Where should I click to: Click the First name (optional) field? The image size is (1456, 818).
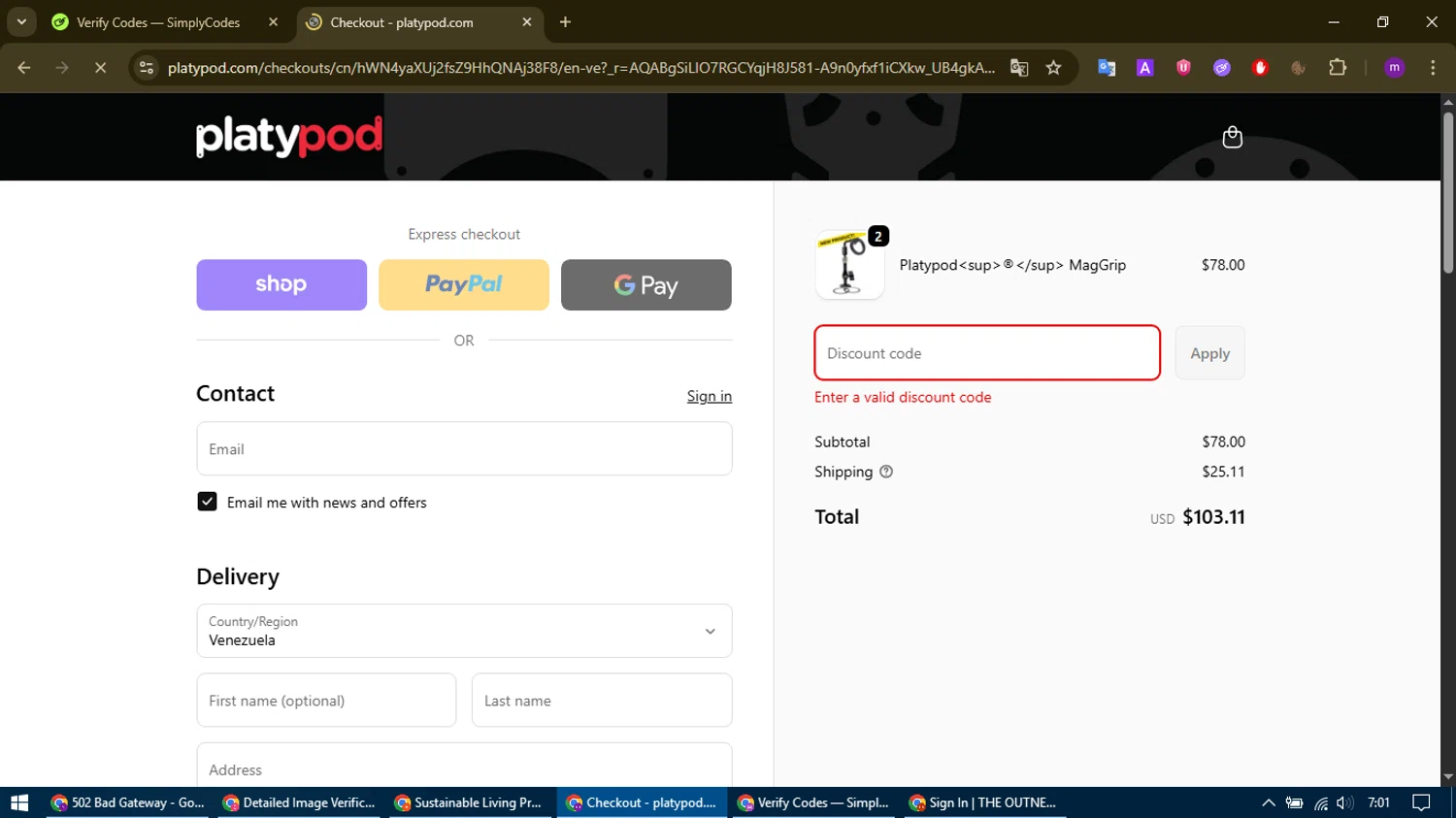(x=326, y=700)
